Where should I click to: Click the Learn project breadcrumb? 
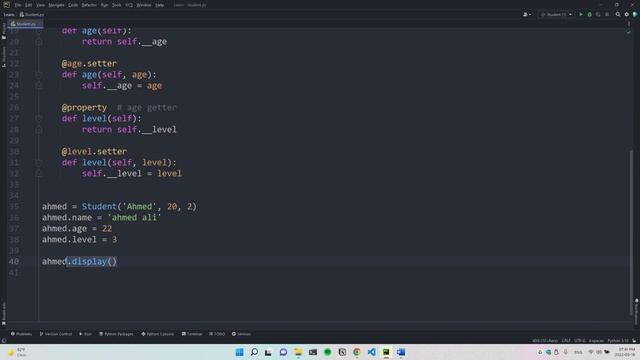[x=9, y=14]
